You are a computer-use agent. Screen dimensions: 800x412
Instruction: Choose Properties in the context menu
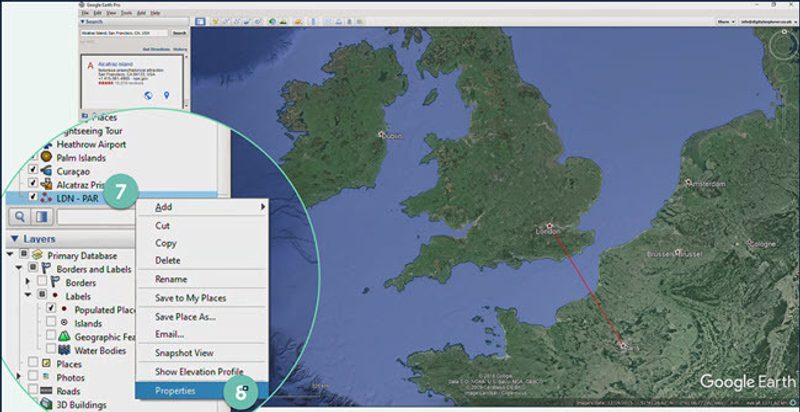pos(175,391)
